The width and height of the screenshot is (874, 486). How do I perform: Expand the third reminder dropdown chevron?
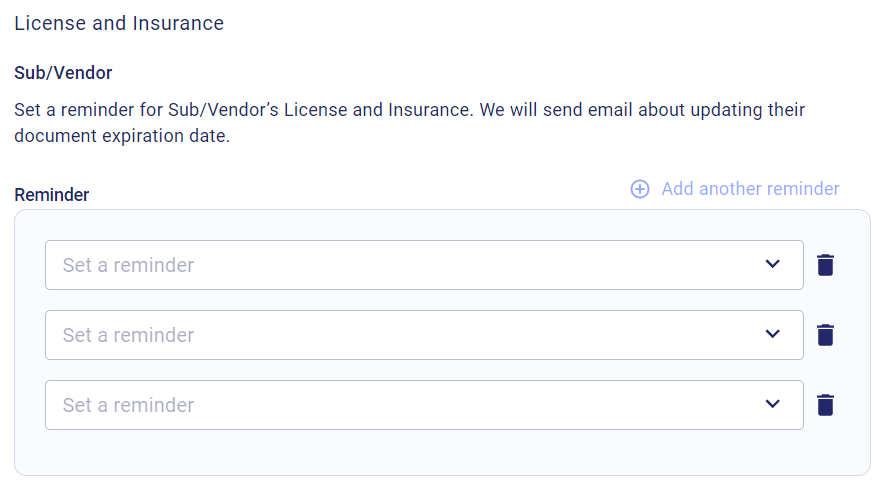(772, 405)
